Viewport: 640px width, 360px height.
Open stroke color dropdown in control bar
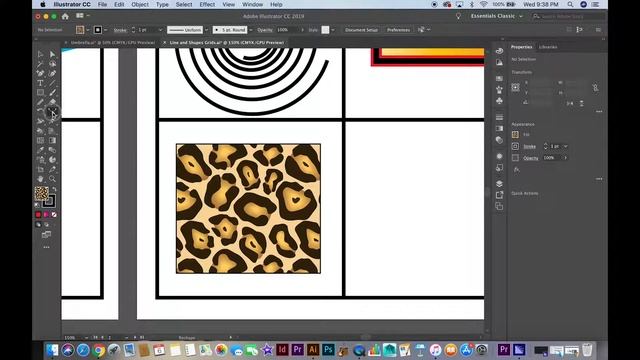point(106,30)
